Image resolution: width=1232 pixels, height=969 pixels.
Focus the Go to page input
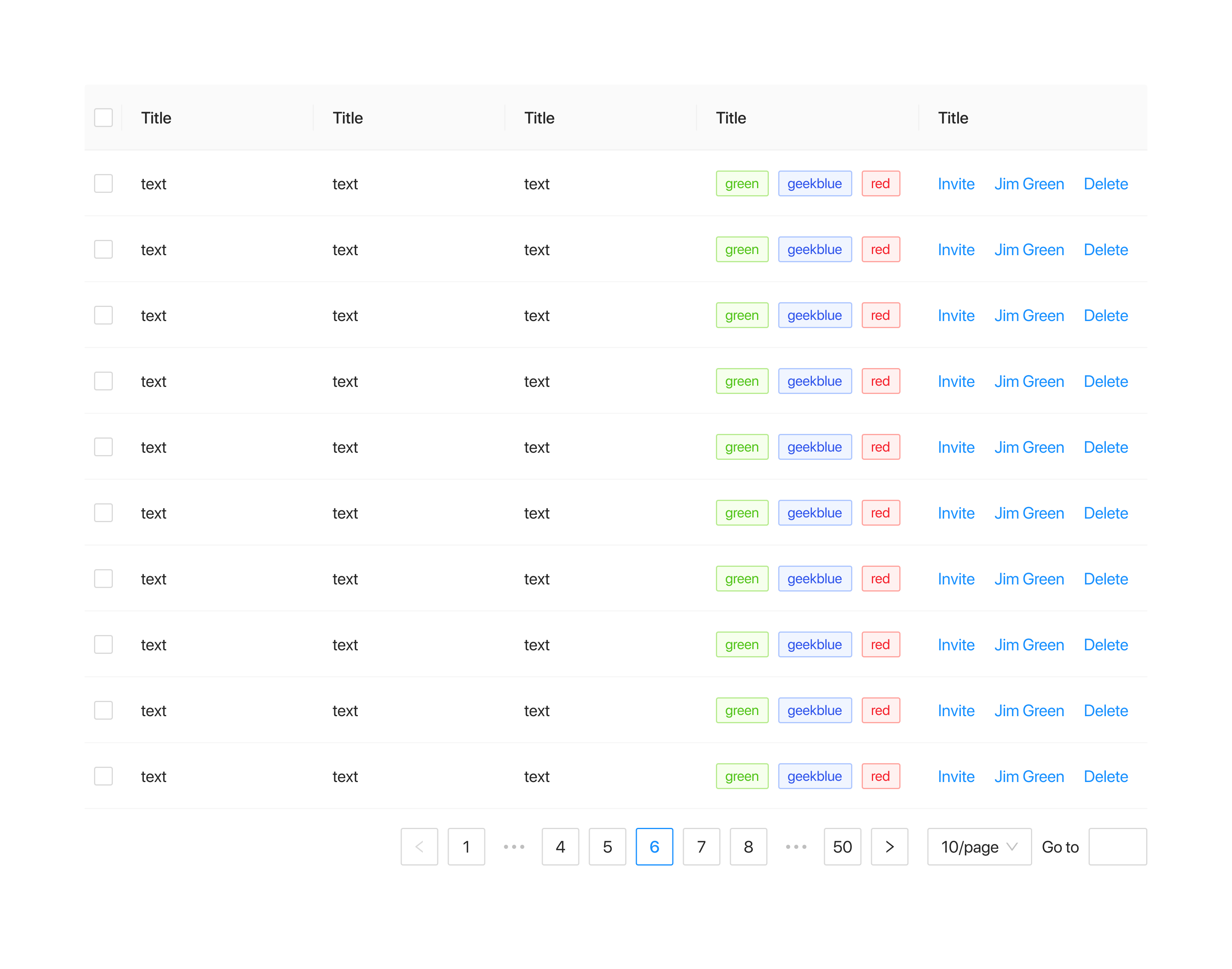click(1118, 846)
